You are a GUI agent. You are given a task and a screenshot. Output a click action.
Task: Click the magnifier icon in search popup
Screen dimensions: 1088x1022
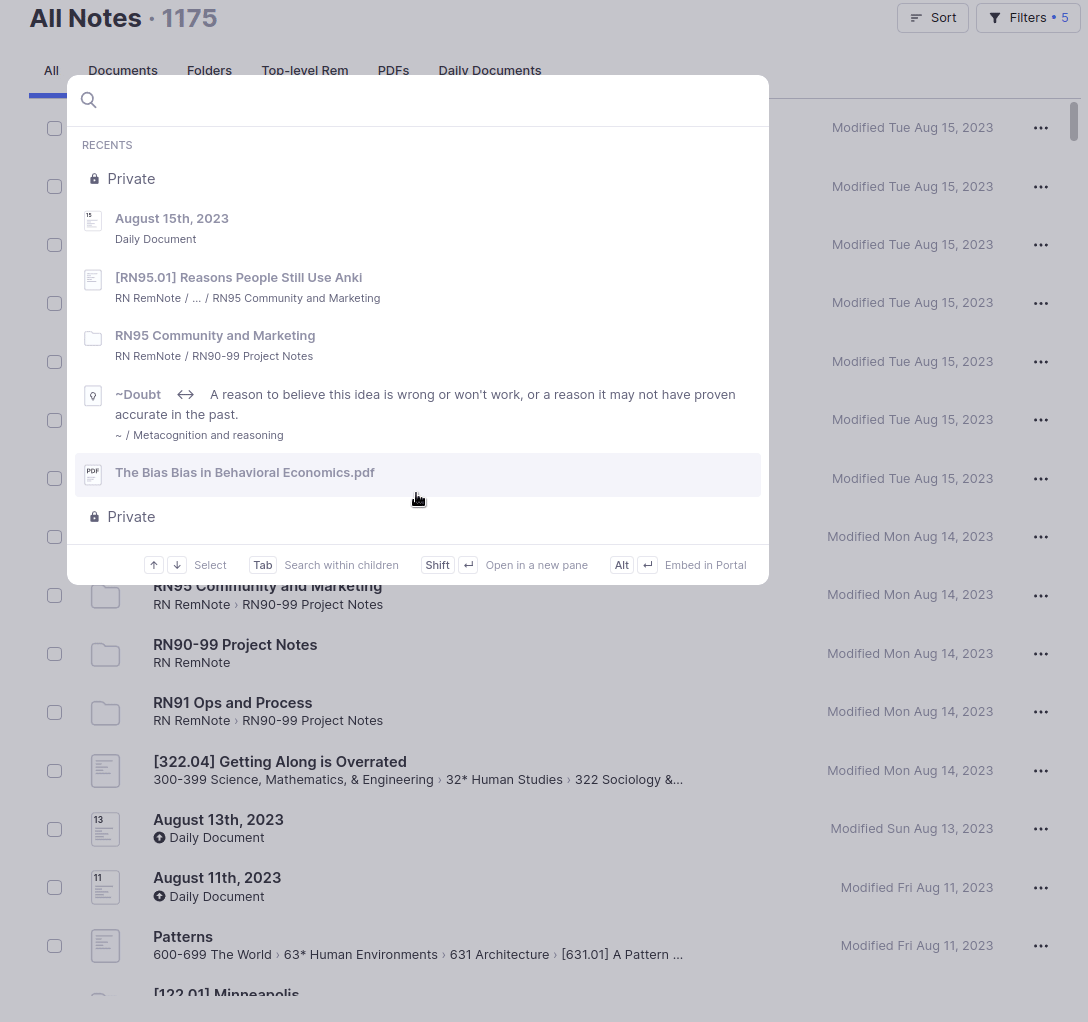click(x=89, y=100)
